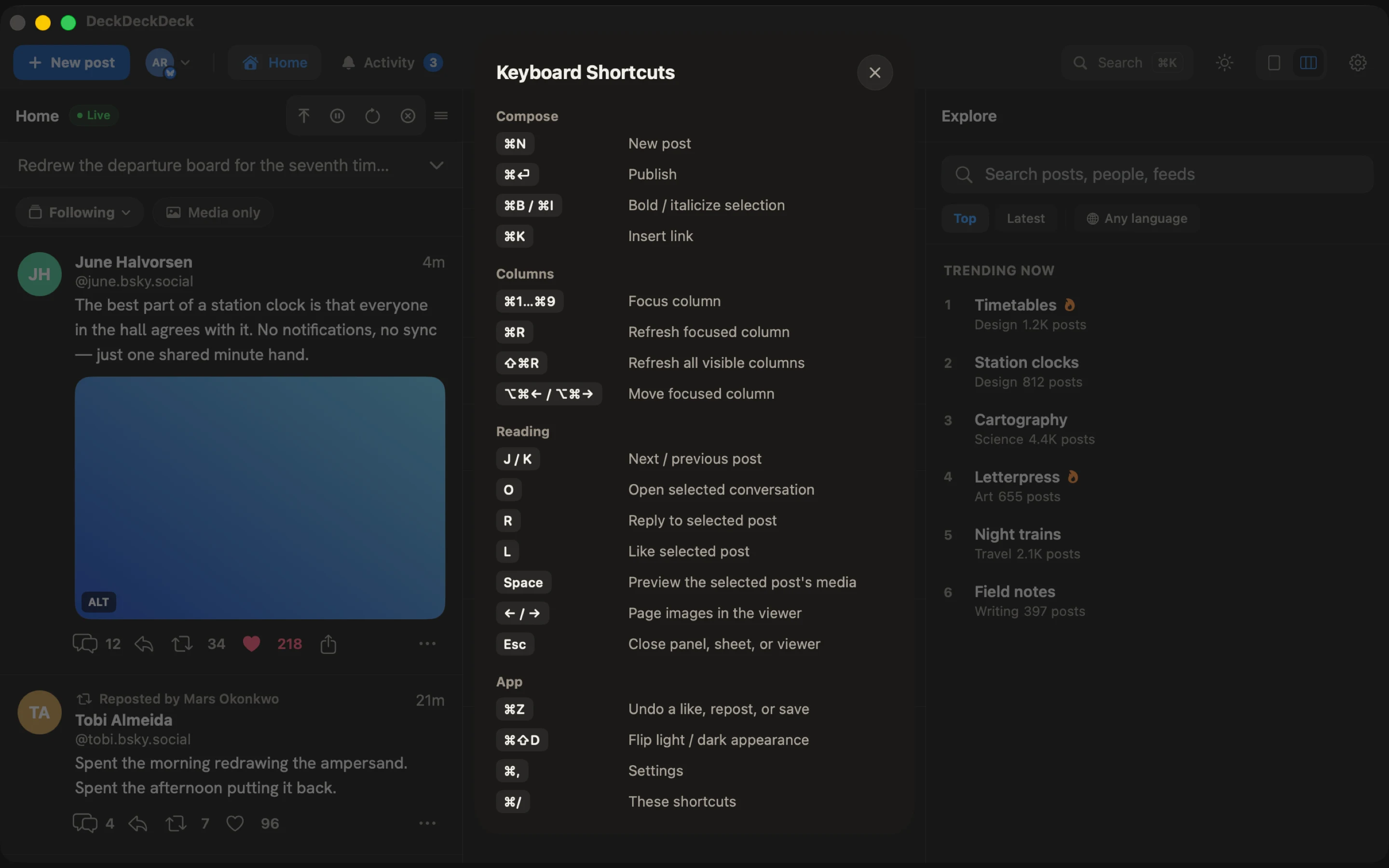
Task: Click the 'Refresh all visible columns' row
Action: pos(694,363)
